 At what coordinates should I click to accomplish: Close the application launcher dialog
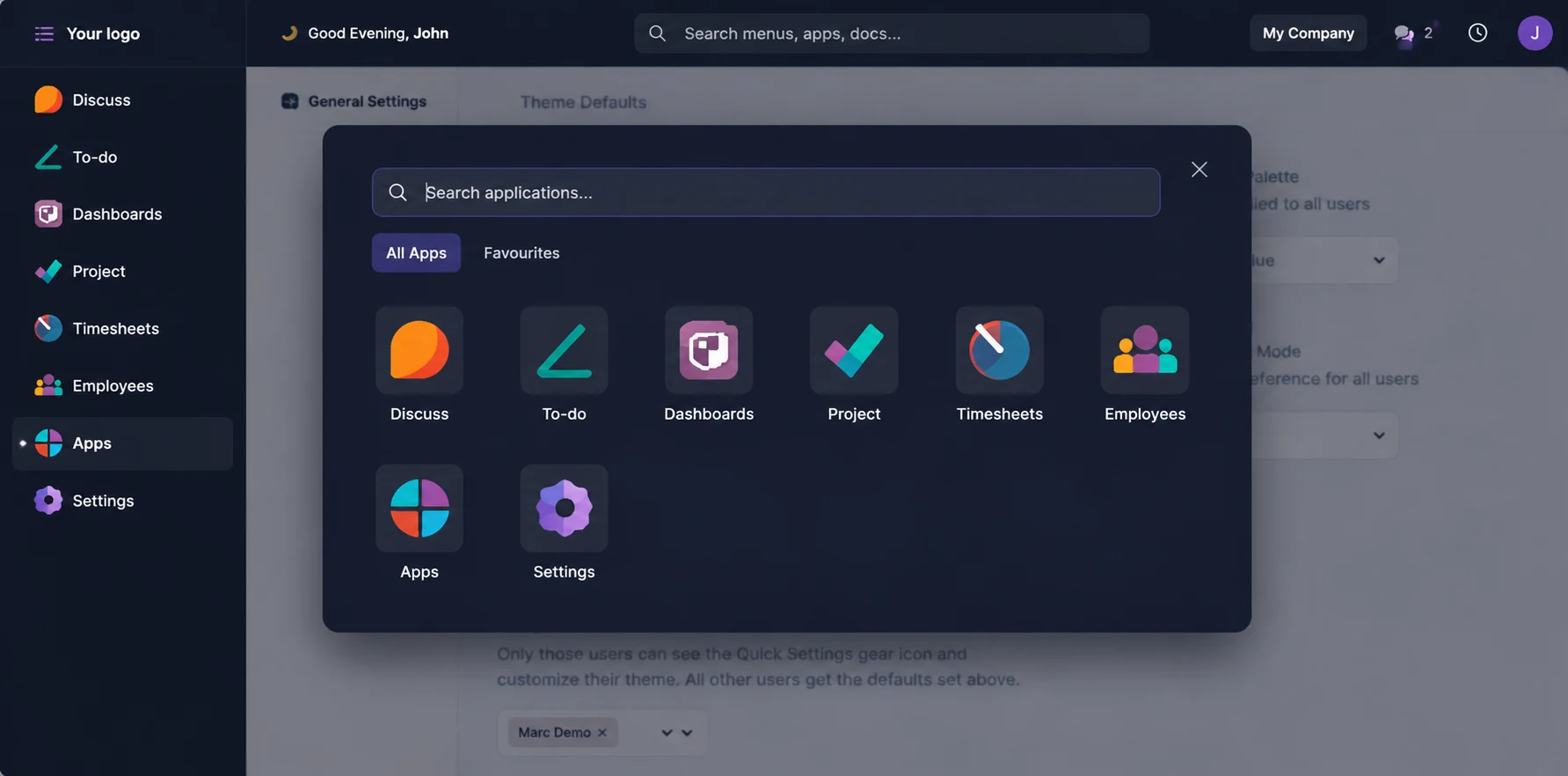pos(1199,169)
